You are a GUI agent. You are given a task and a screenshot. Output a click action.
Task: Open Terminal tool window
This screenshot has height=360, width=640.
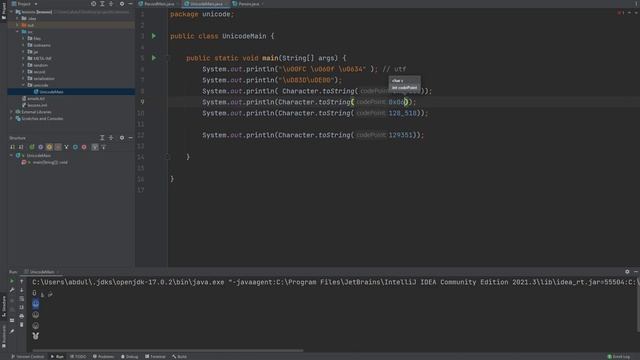point(155,357)
